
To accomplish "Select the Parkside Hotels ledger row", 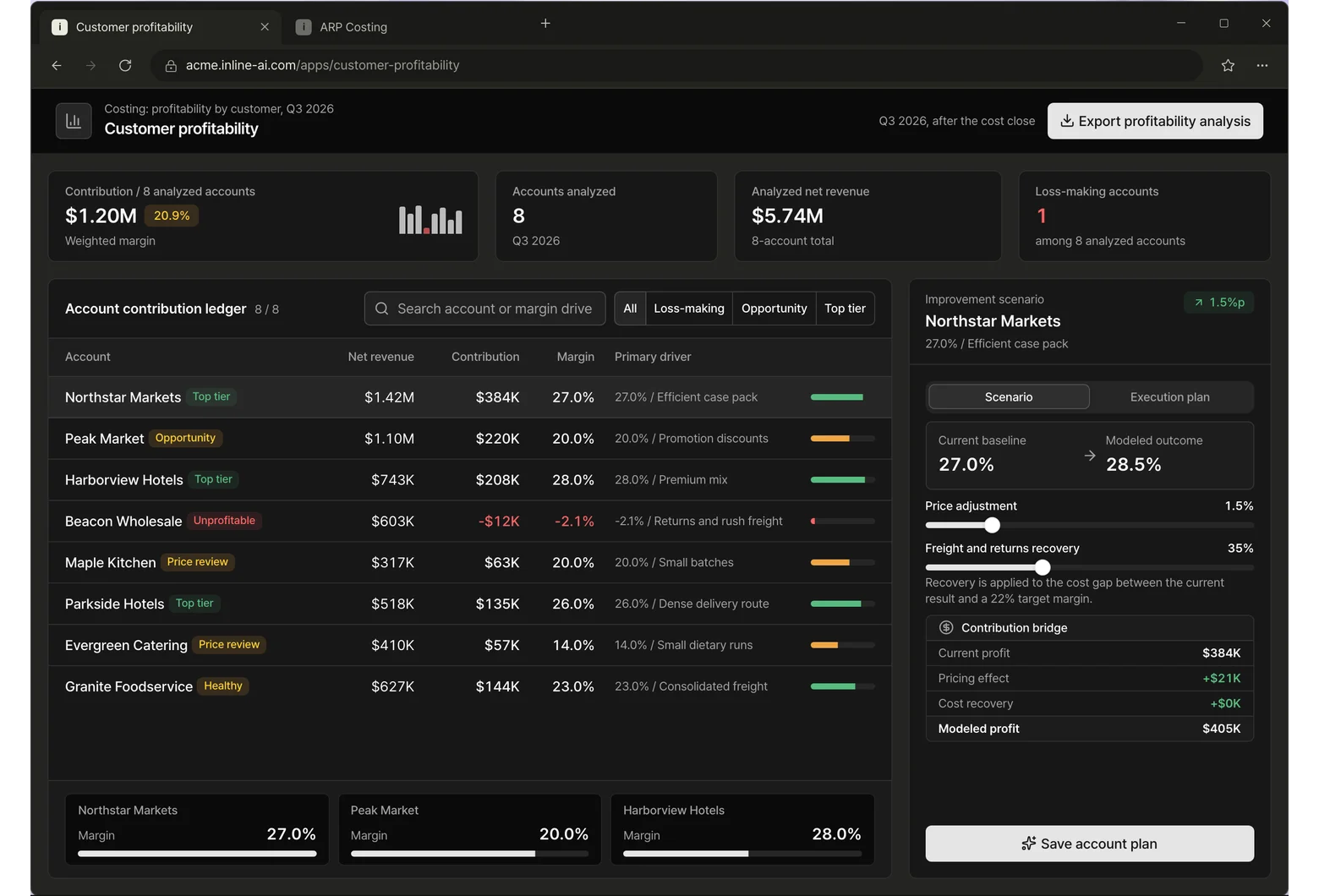I will point(470,604).
